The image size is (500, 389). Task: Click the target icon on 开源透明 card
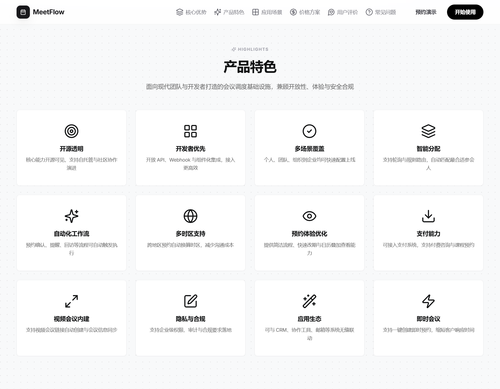point(71,131)
